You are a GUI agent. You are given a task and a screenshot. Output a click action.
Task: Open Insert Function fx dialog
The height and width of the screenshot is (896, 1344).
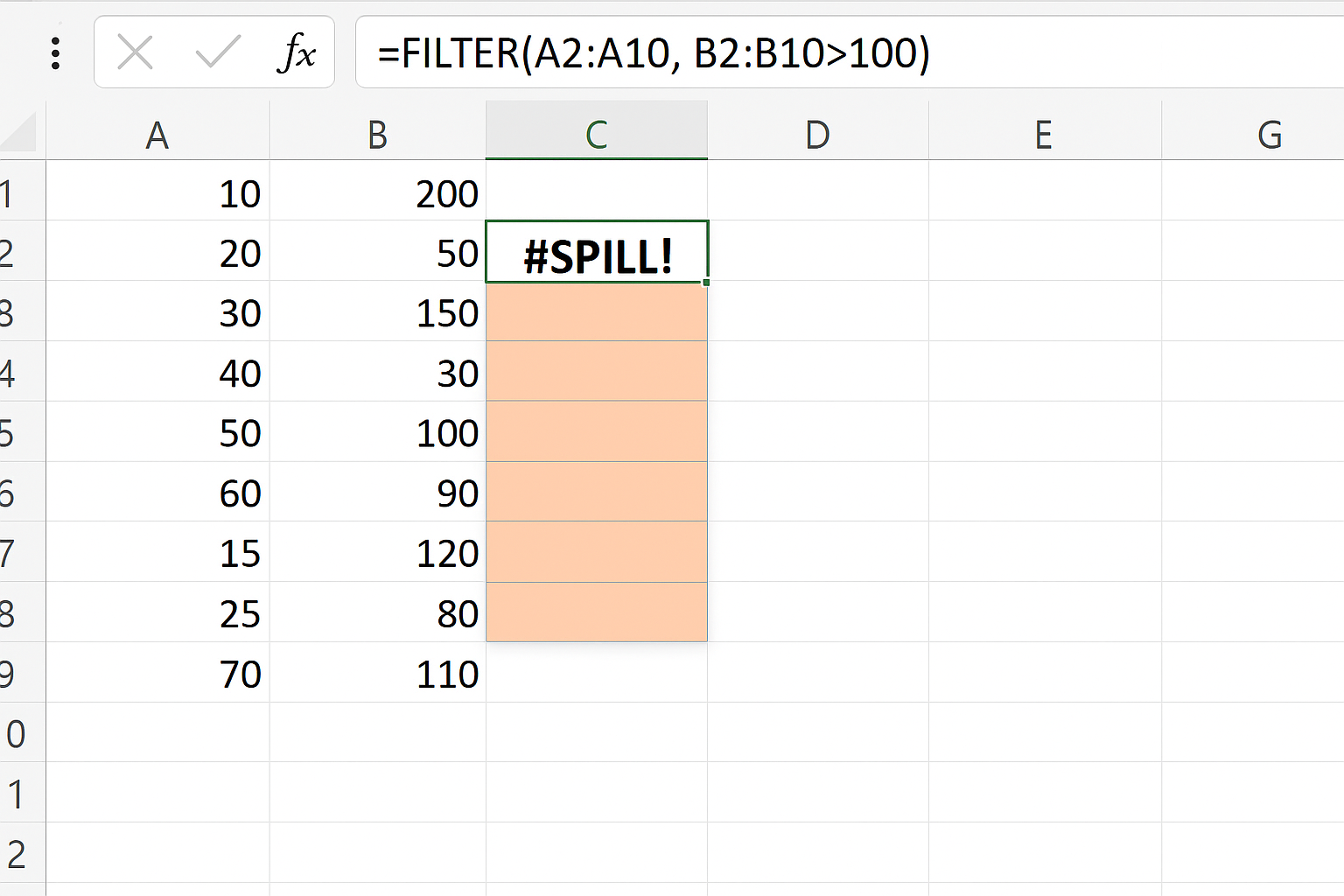tap(297, 52)
